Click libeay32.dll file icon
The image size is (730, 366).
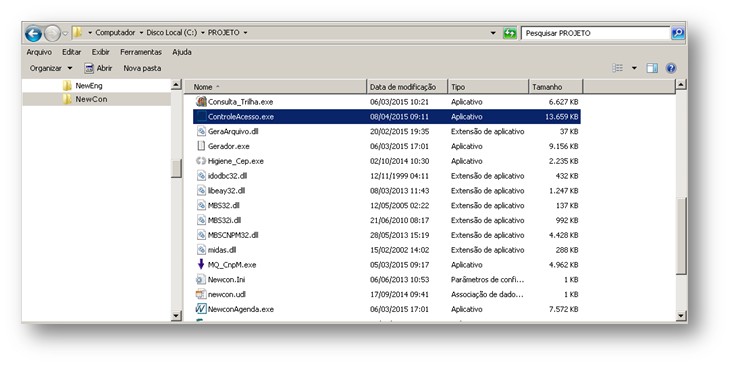[201, 190]
